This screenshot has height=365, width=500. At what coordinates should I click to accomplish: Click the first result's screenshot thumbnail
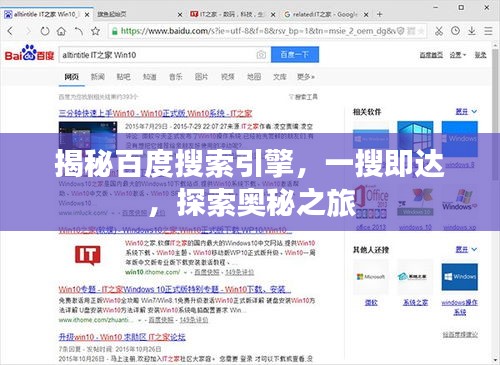coord(88,138)
